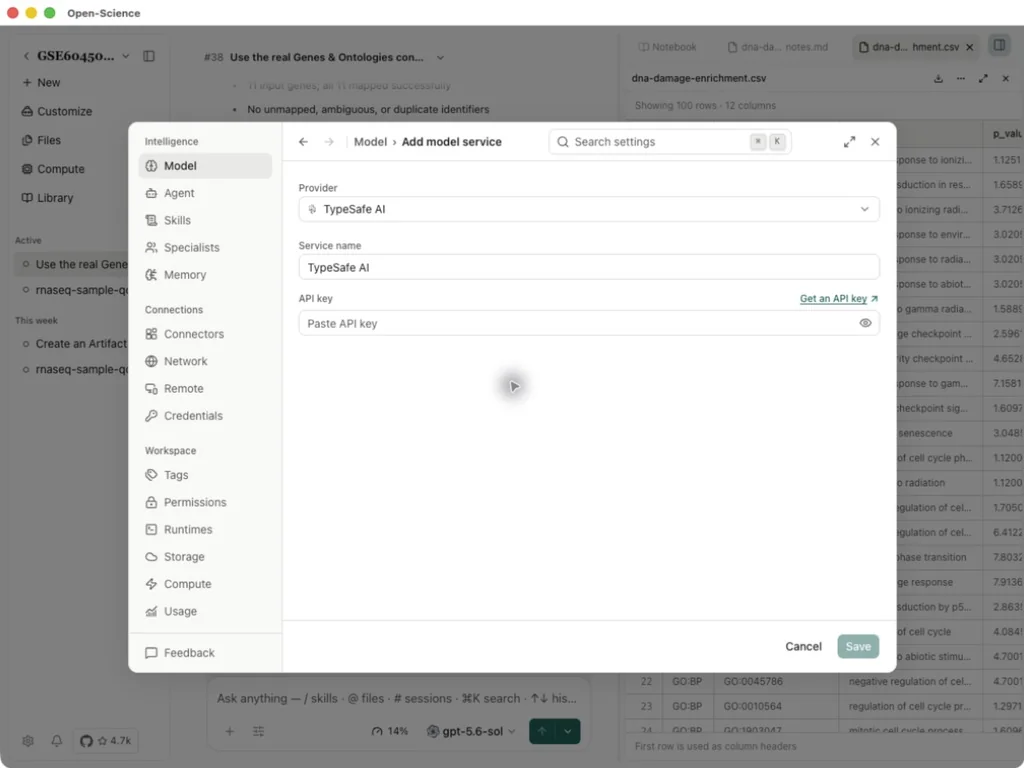This screenshot has width=1024, height=768.
Task: Open the Provider dropdown showing TypeSafe AI
Action: (x=588, y=209)
